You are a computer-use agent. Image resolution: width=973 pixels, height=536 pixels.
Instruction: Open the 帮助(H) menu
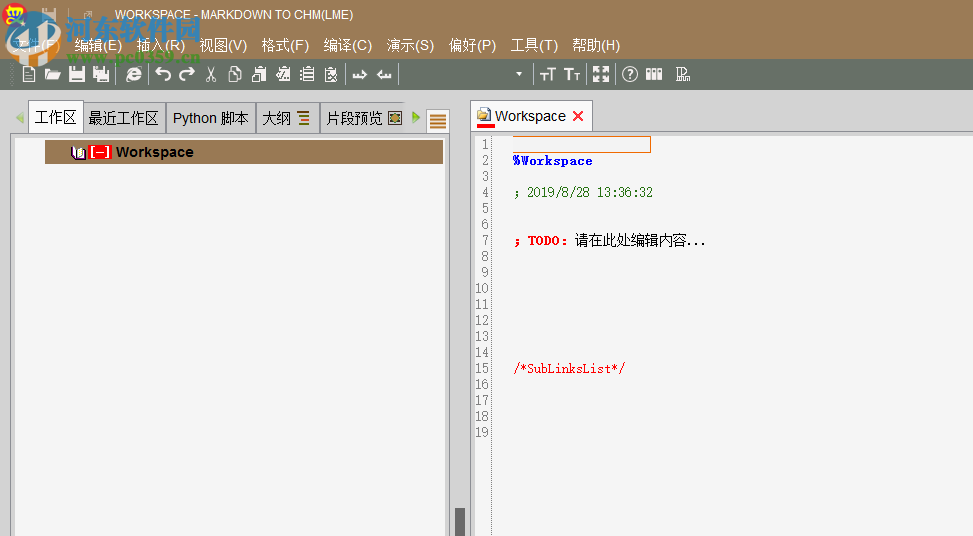point(596,45)
